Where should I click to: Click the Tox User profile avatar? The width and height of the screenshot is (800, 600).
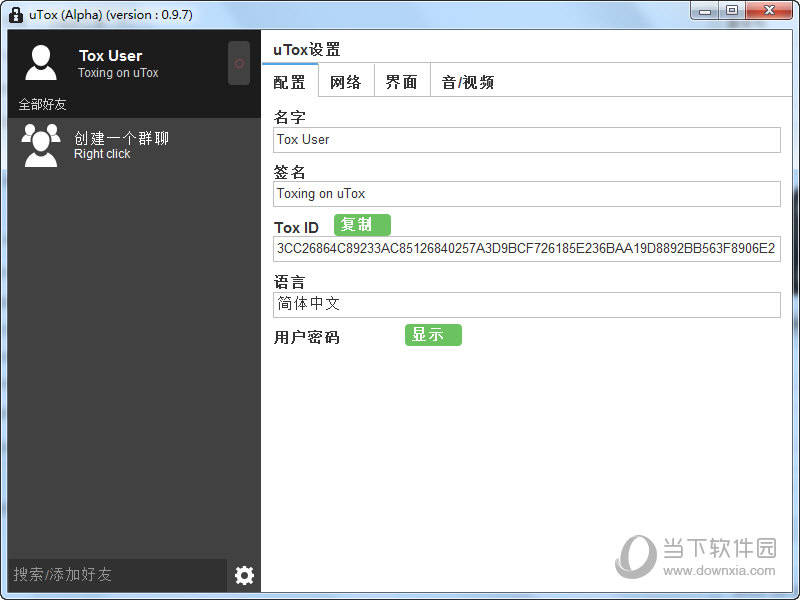point(41,63)
